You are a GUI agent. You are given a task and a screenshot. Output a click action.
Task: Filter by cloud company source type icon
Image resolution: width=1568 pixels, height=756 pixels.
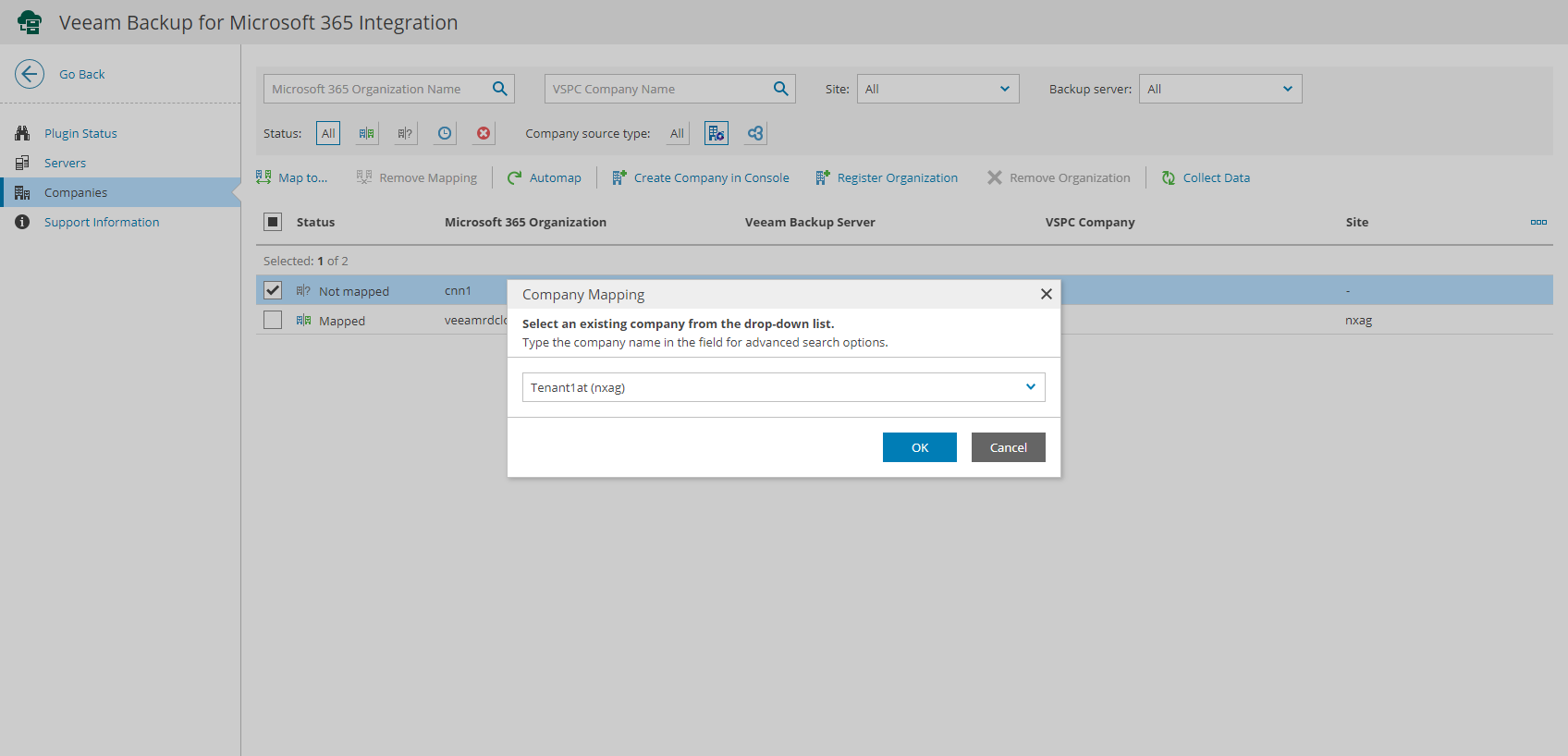coord(755,133)
